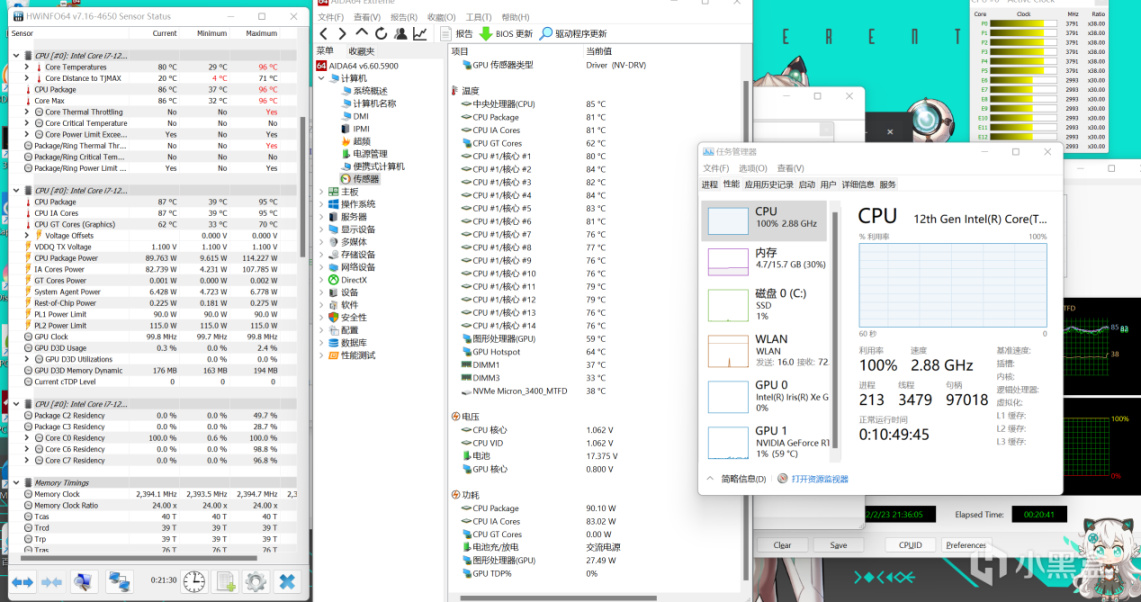Click the 驱动程序更新 toolbar button
Viewport: 1141px width, 602px height.
coord(573,33)
